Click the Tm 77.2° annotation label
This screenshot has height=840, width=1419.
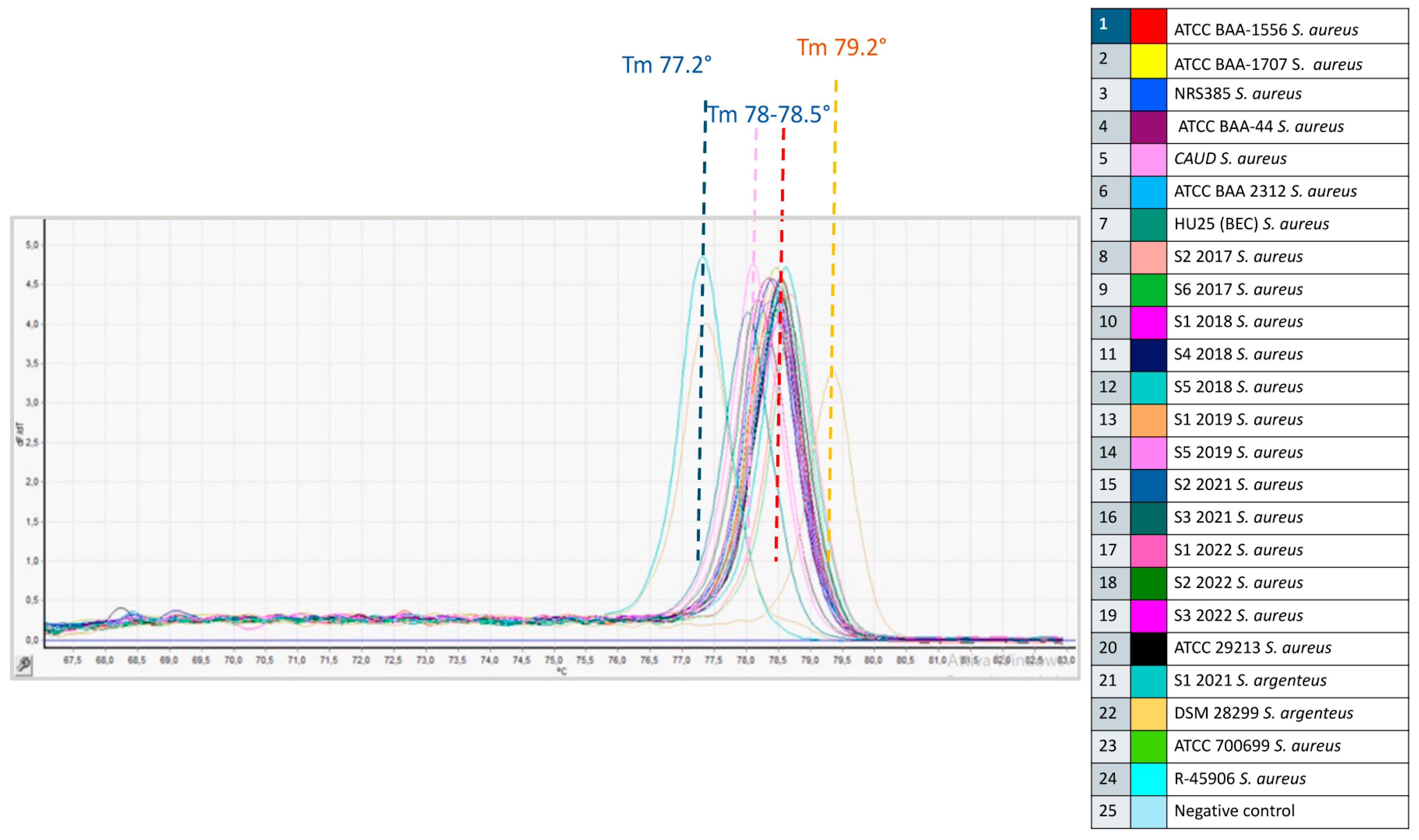(x=666, y=65)
